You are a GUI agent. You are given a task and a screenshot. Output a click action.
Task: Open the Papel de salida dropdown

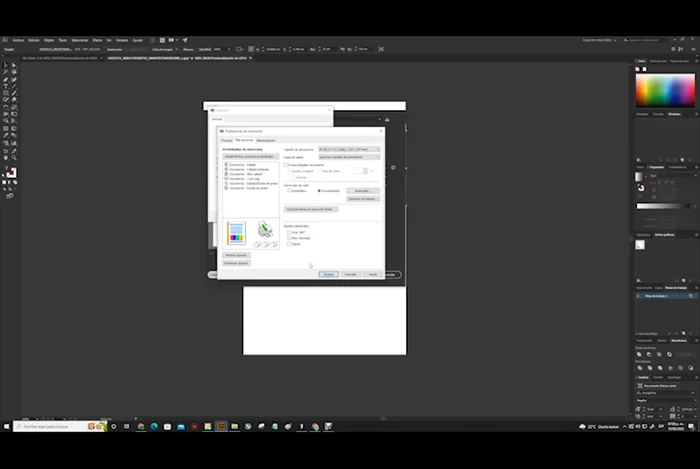coord(349,157)
